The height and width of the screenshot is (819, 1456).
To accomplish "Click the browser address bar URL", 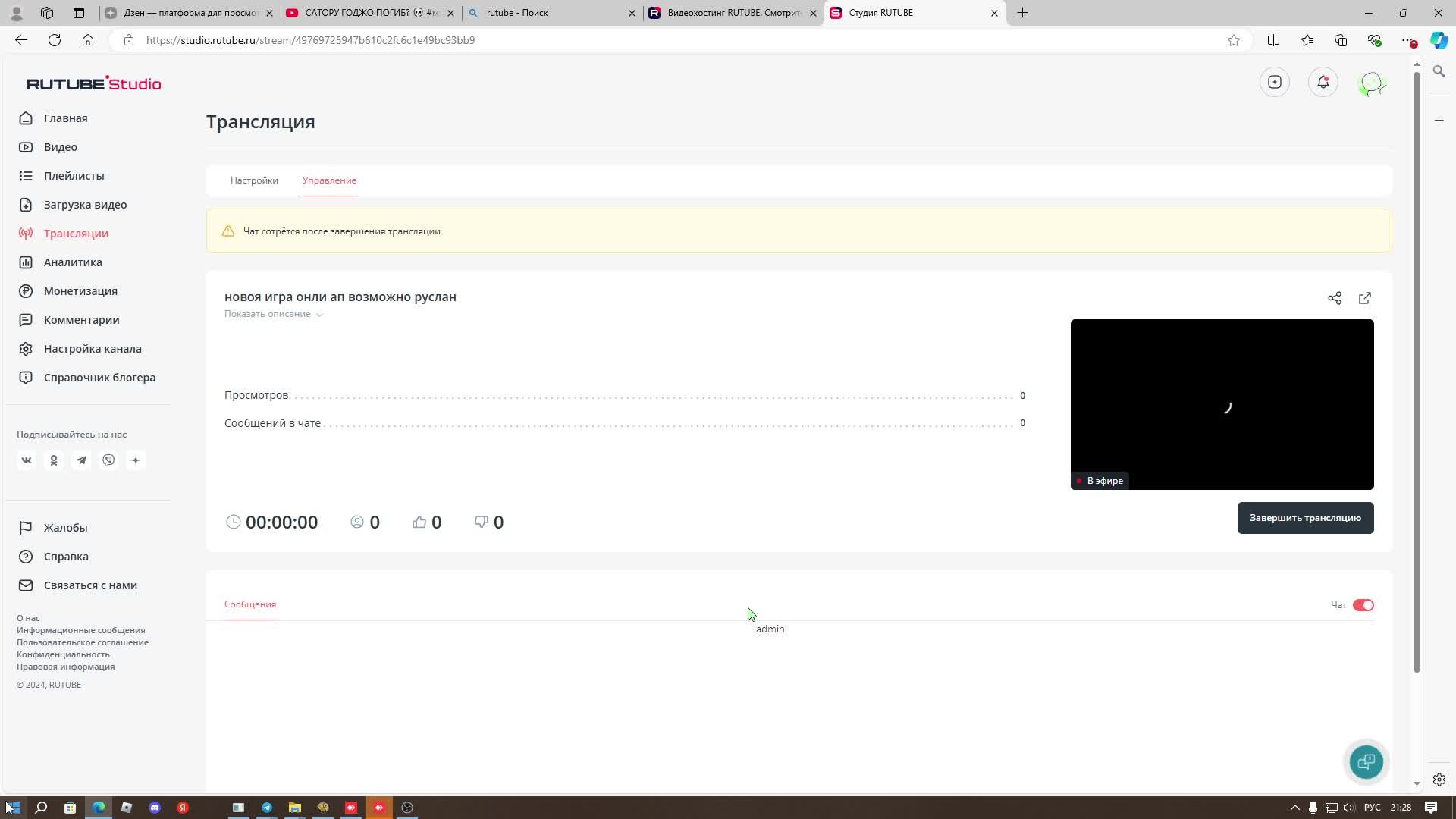I will coord(310,40).
